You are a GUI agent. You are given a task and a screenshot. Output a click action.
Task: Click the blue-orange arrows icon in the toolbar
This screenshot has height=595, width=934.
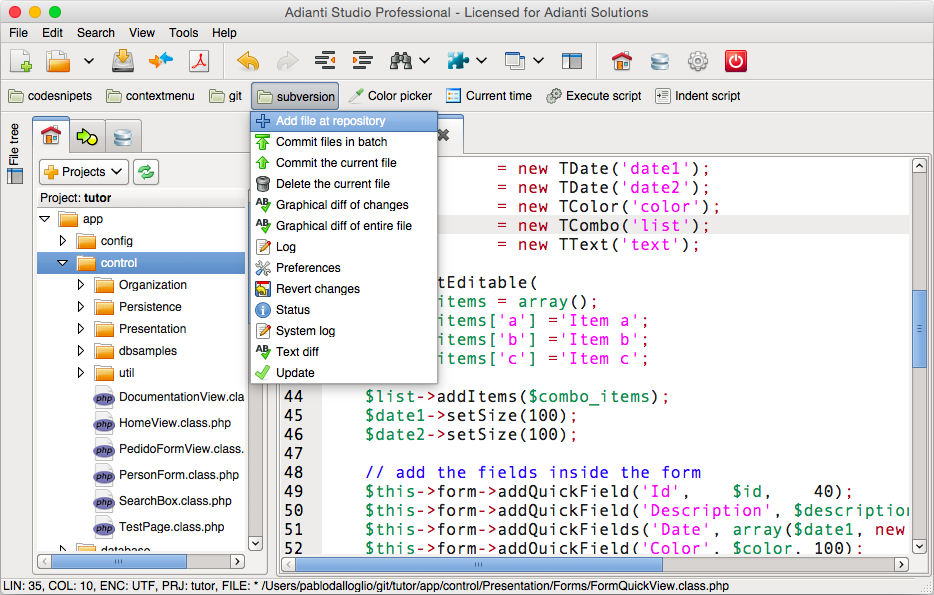click(161, 61)
